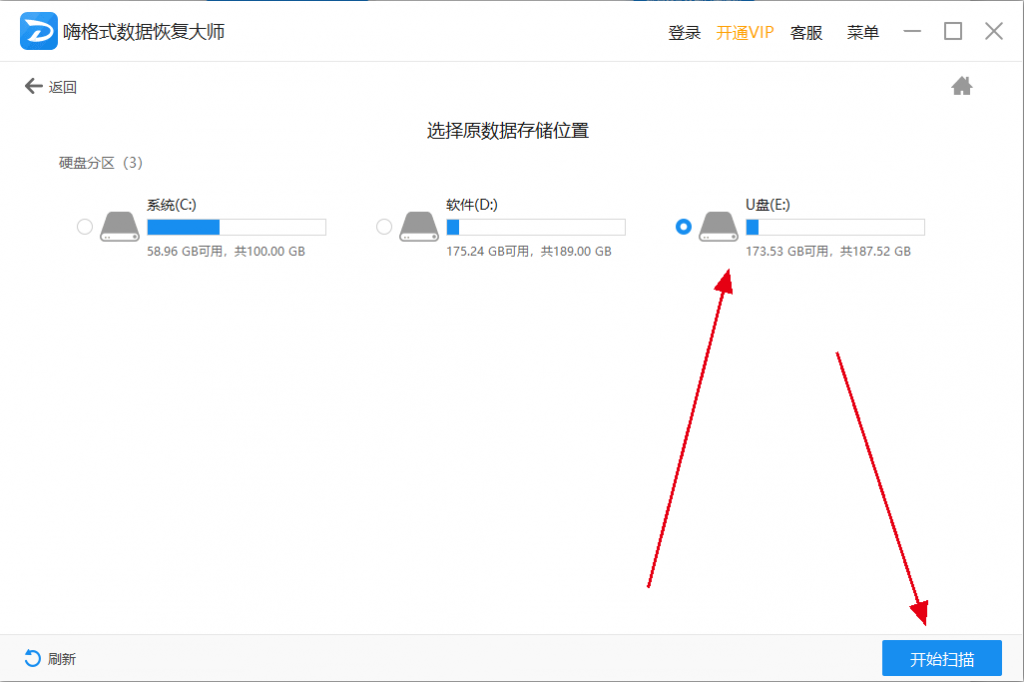Click the U盘(E:) usage bar
This screenshot has width=1024, height=682.
[835, 227]
